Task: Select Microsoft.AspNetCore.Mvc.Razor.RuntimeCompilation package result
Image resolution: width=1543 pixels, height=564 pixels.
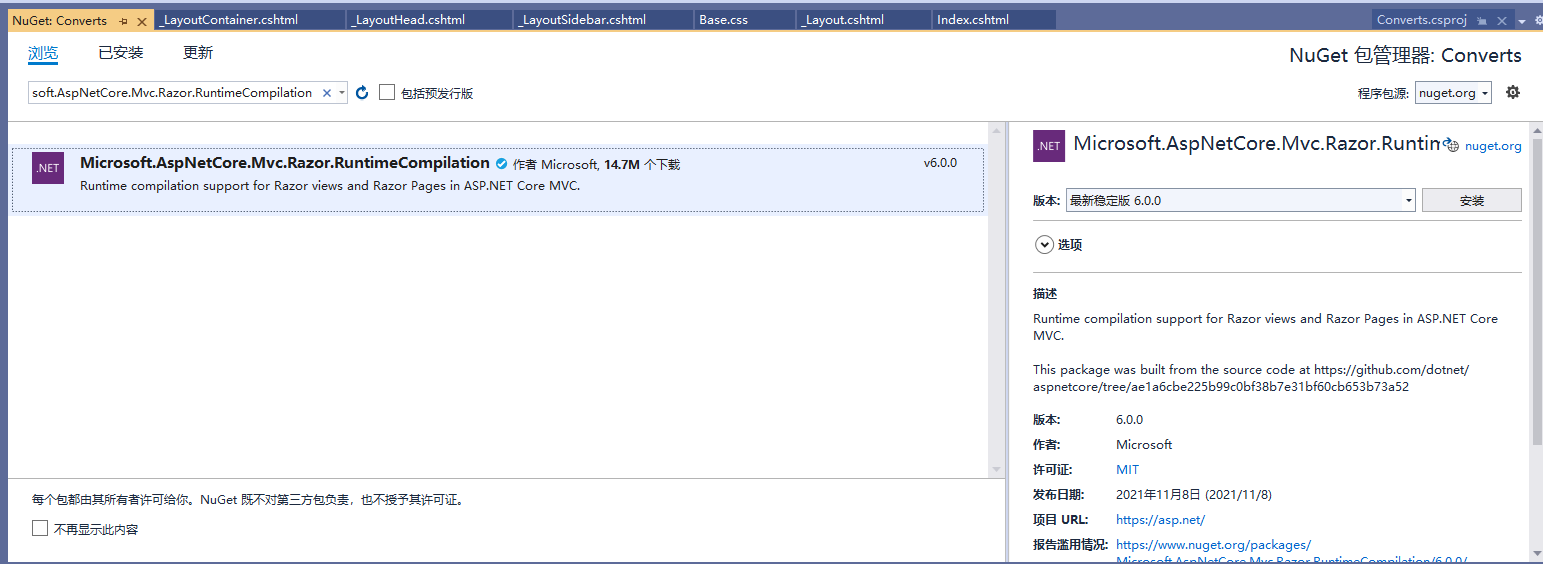Action: (x=498, y=180)
